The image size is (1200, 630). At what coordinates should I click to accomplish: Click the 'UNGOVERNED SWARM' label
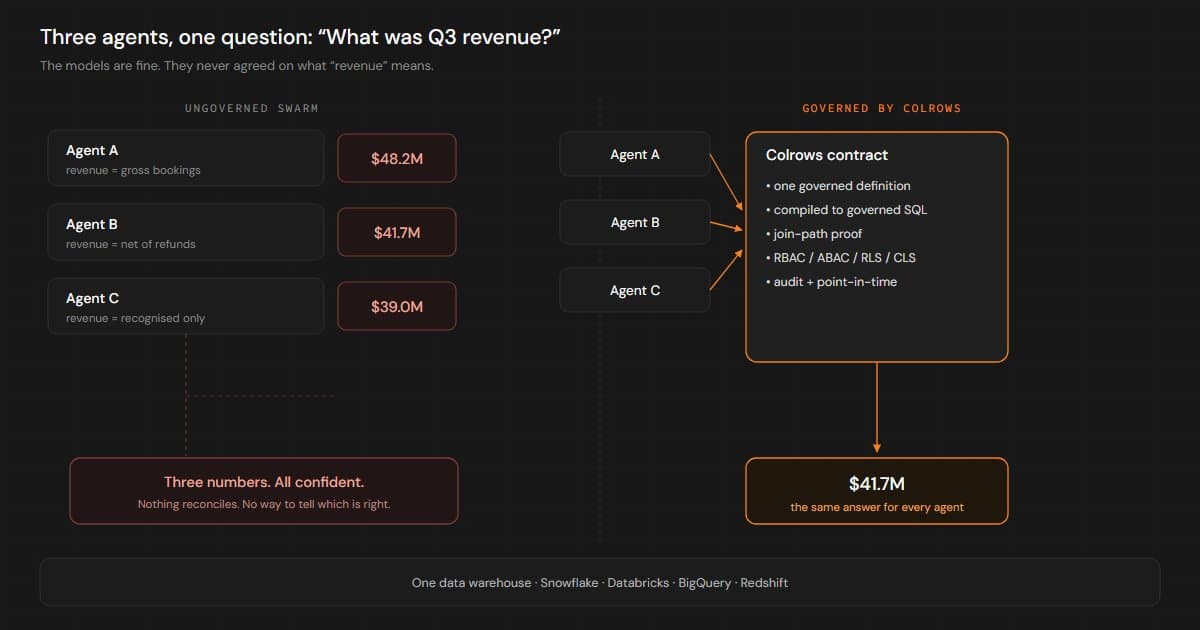pos(252,108)
